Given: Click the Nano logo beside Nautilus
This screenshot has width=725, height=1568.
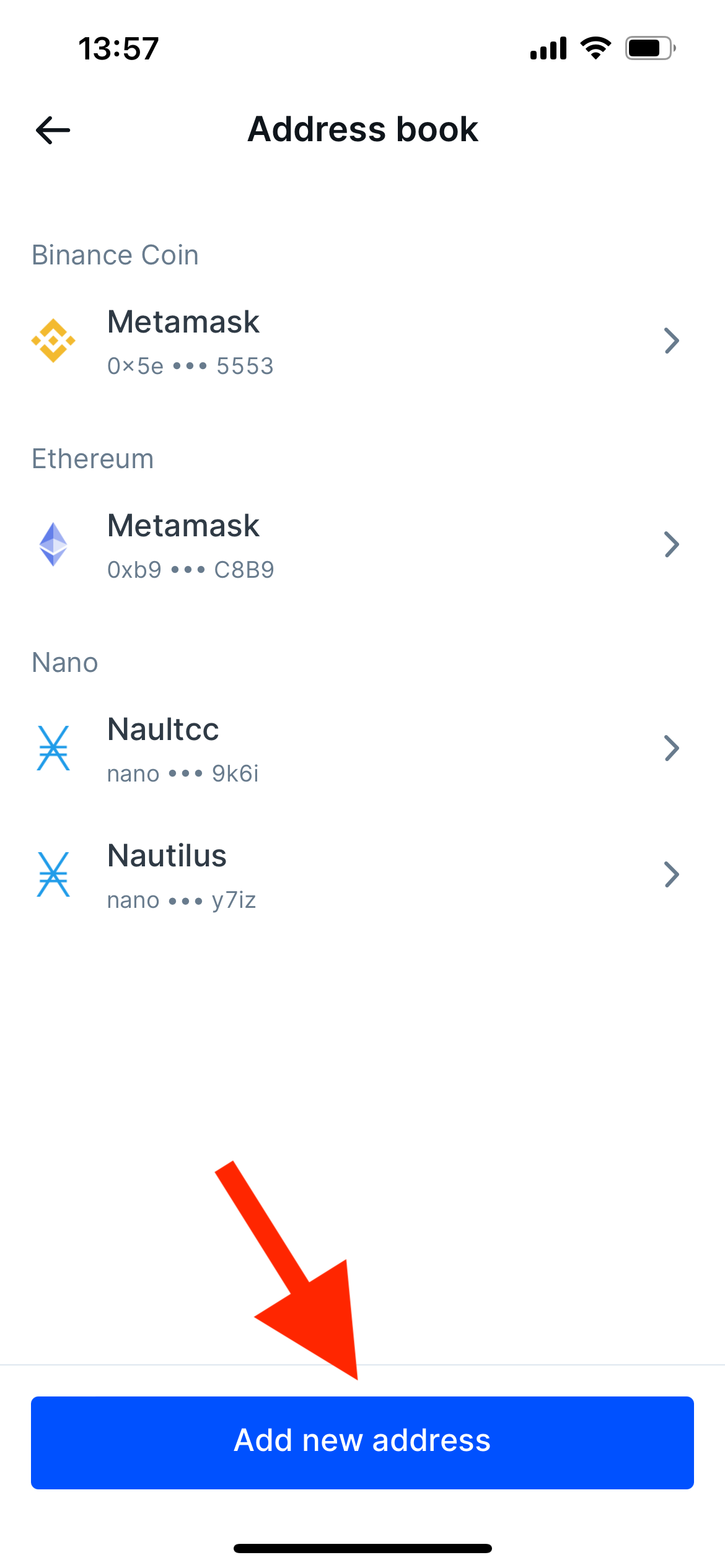Looking at the screenshot, I should (53, 874).
